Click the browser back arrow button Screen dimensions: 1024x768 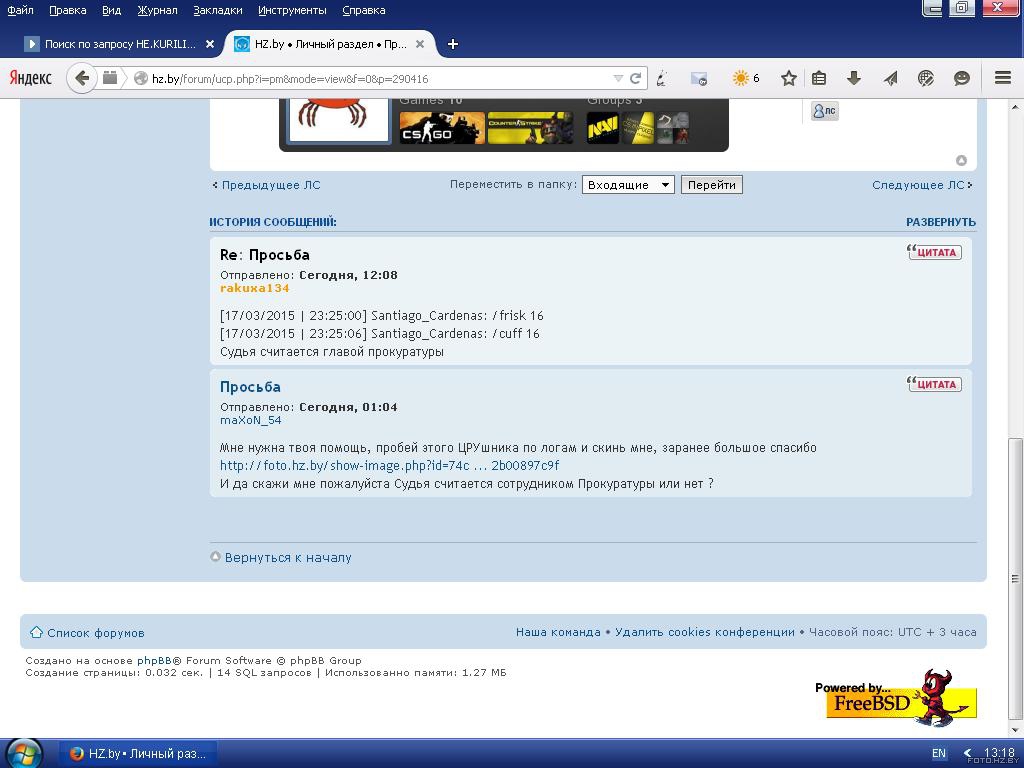coord(82,78)
